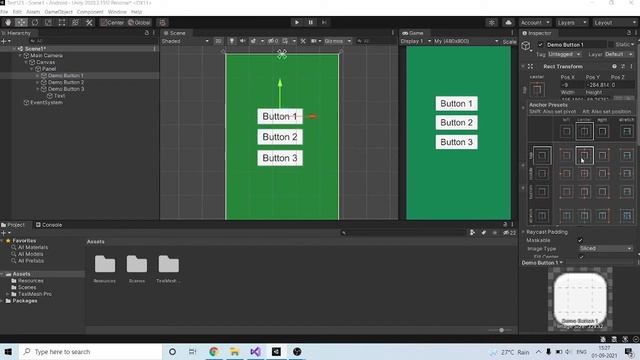Screen dimensions: 640x360
Task: Open the Assets menu
Action: [x=33, y=12]
